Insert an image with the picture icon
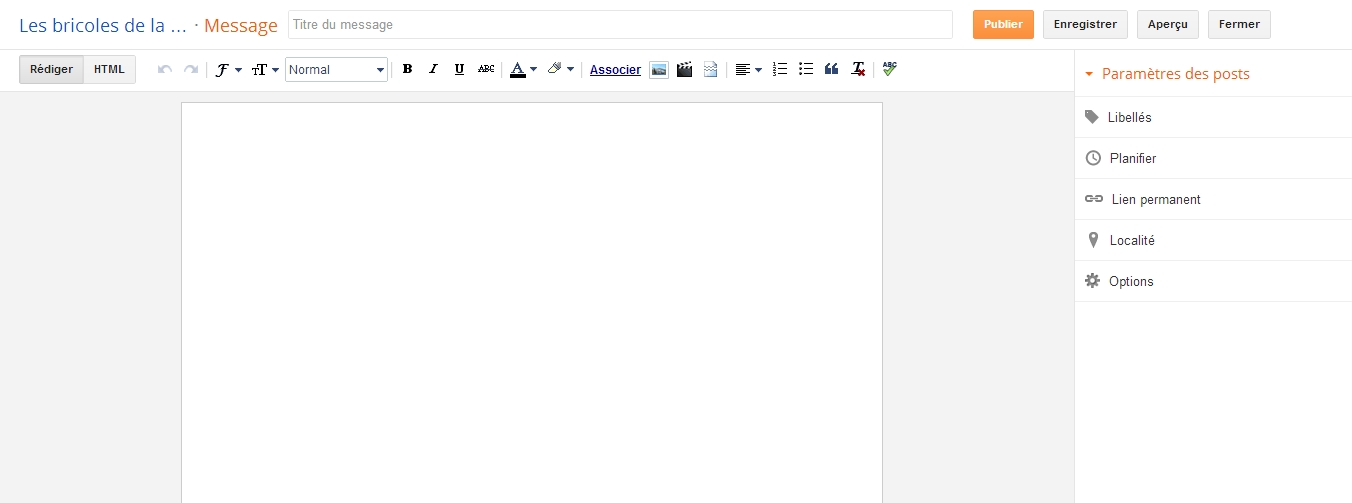1352x503 pixels. tap(659, 69)
